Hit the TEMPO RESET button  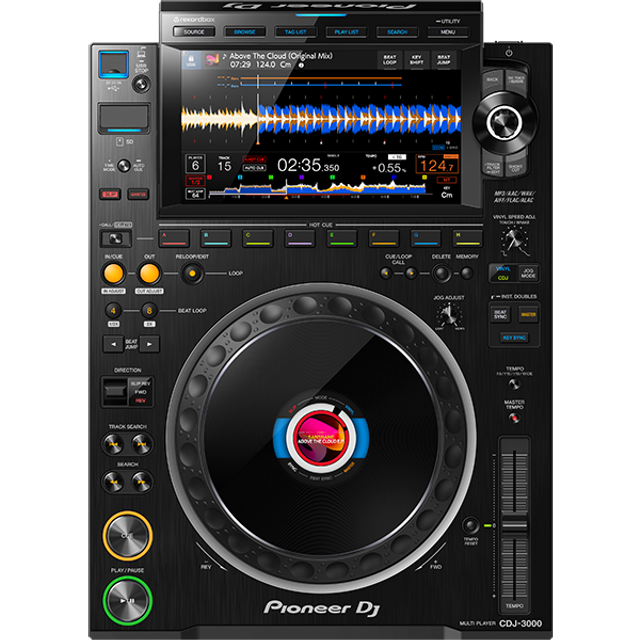[471, 525]
